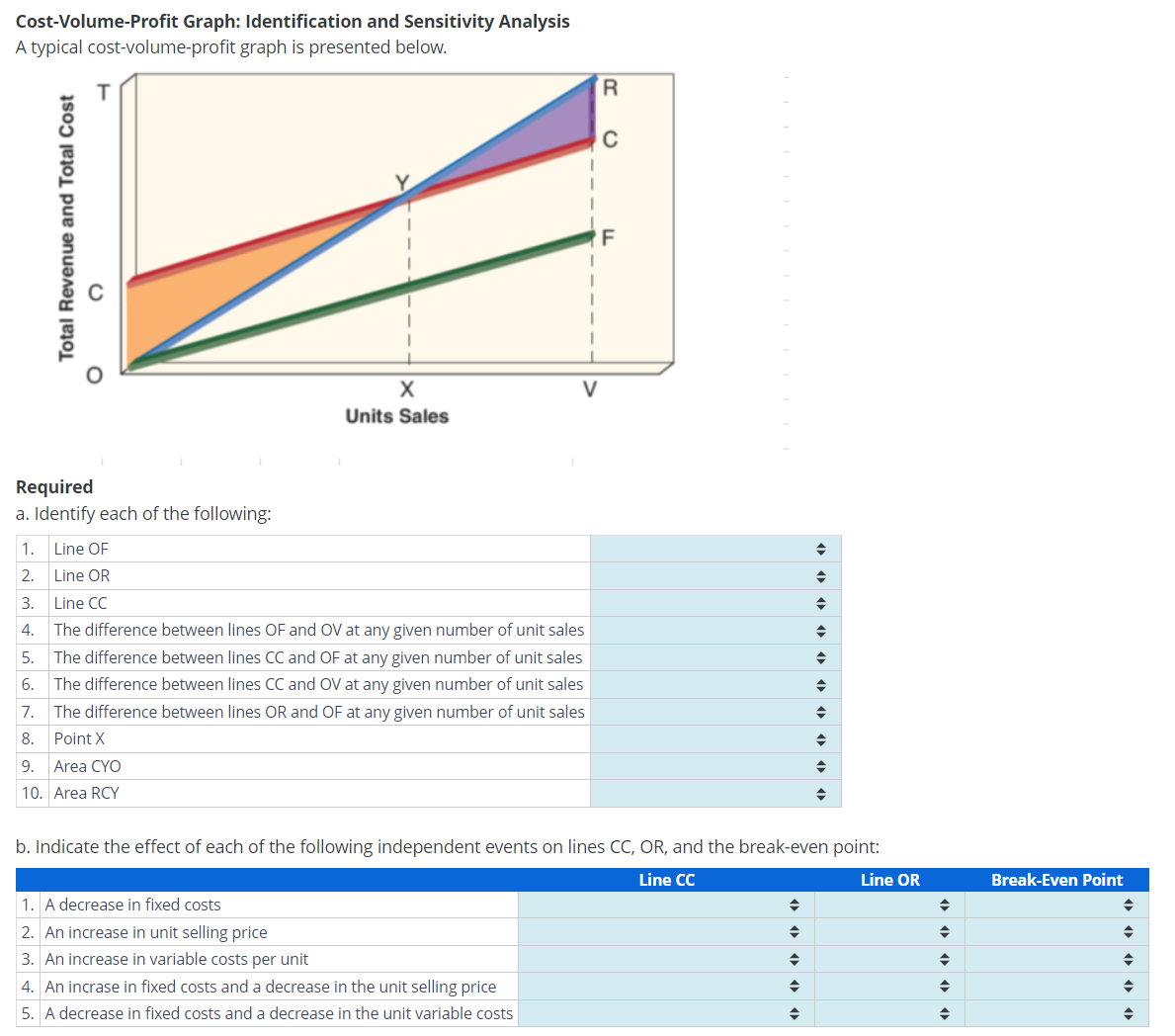Open the dropdown for difference between CC and OV
The image size is (1175, 1036).
(820, 684)
